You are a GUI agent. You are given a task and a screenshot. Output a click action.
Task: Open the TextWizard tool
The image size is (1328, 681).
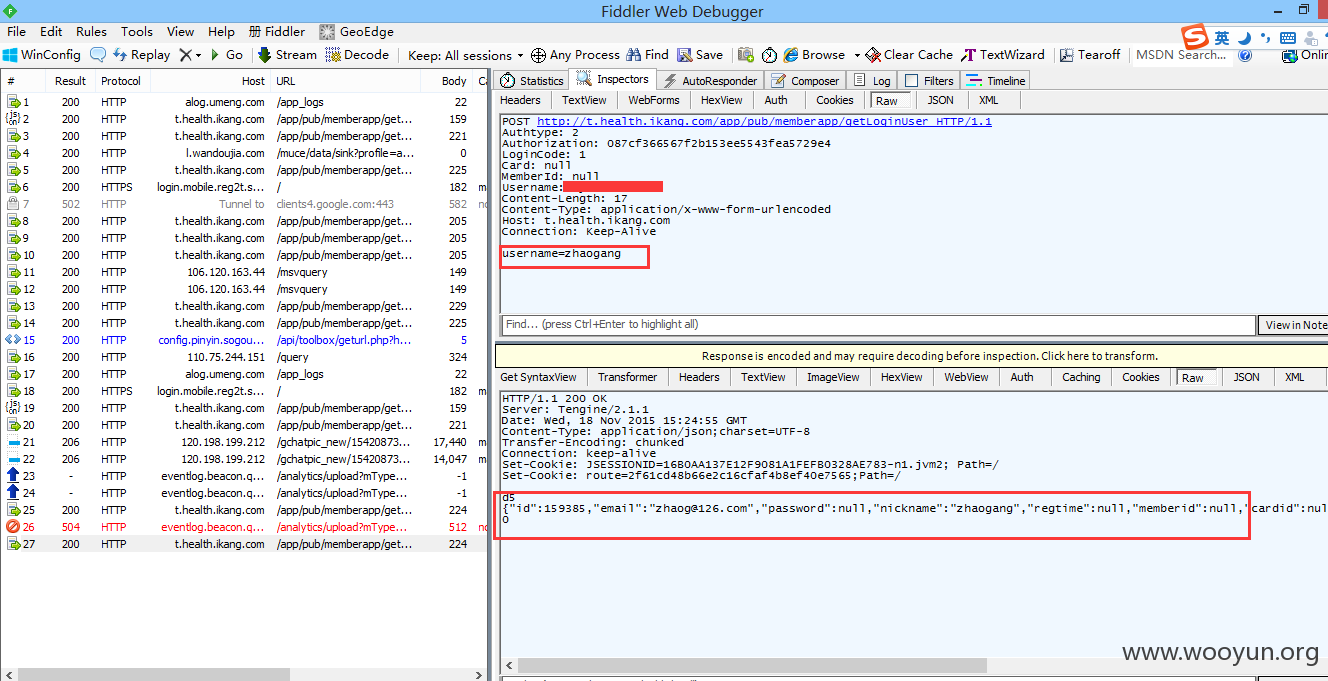coord(1003,55)
